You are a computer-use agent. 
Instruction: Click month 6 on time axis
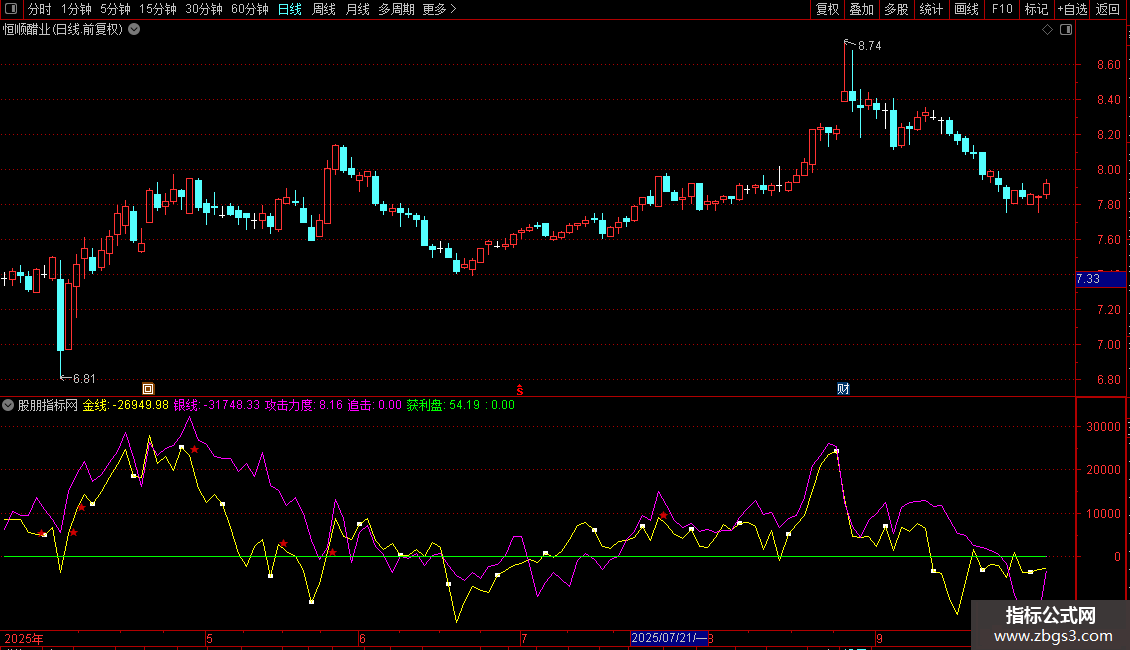coord(362,638)
